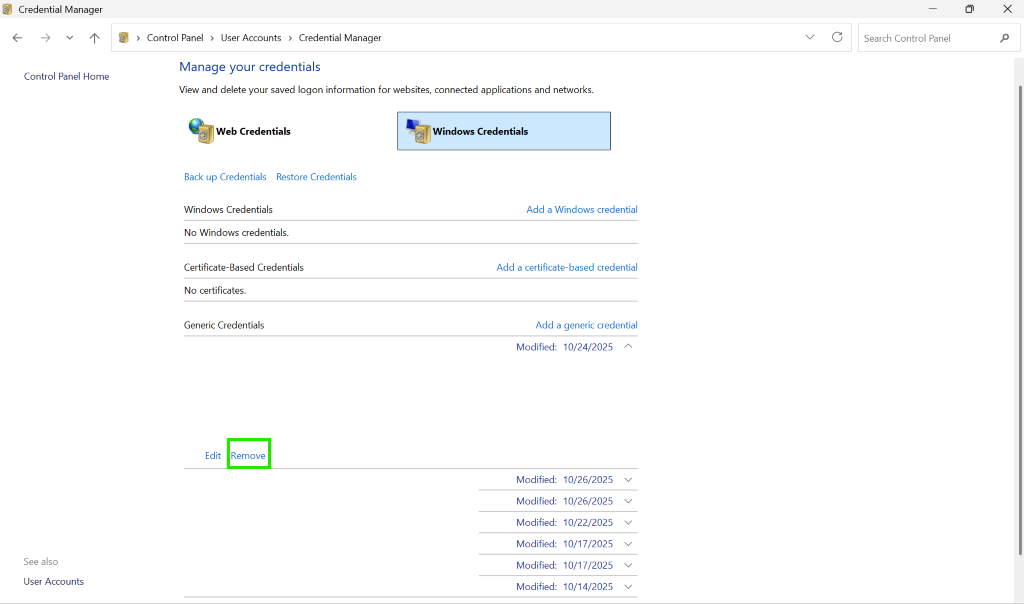The image size is (1024, 604).
Task: Click the "Generic Credentials" section label
Action: click(224, 325)
